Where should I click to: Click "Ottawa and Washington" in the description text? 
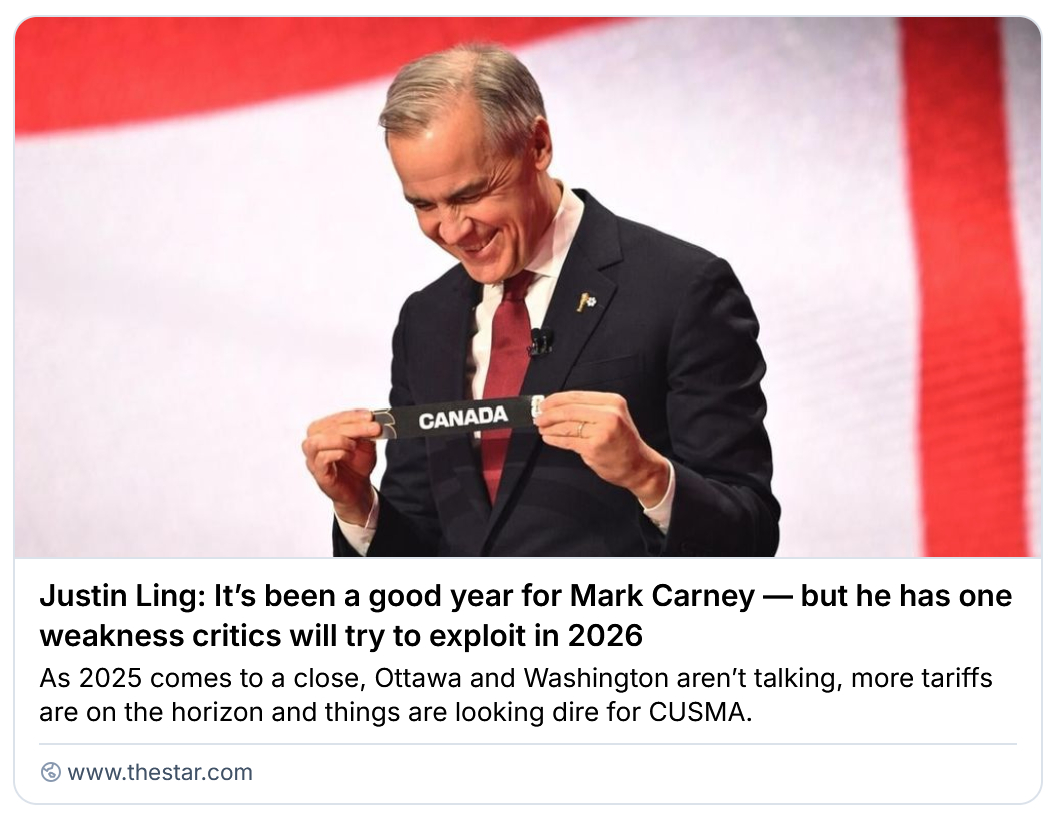pyautogui.click(x=500, y=678)
